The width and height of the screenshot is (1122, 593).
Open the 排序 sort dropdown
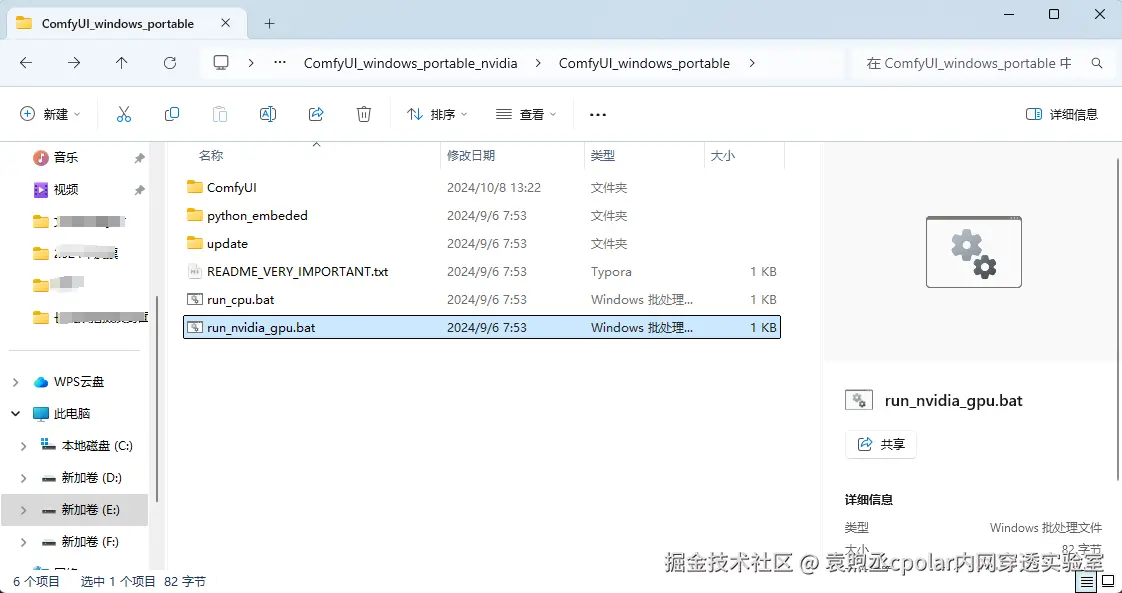436,113
